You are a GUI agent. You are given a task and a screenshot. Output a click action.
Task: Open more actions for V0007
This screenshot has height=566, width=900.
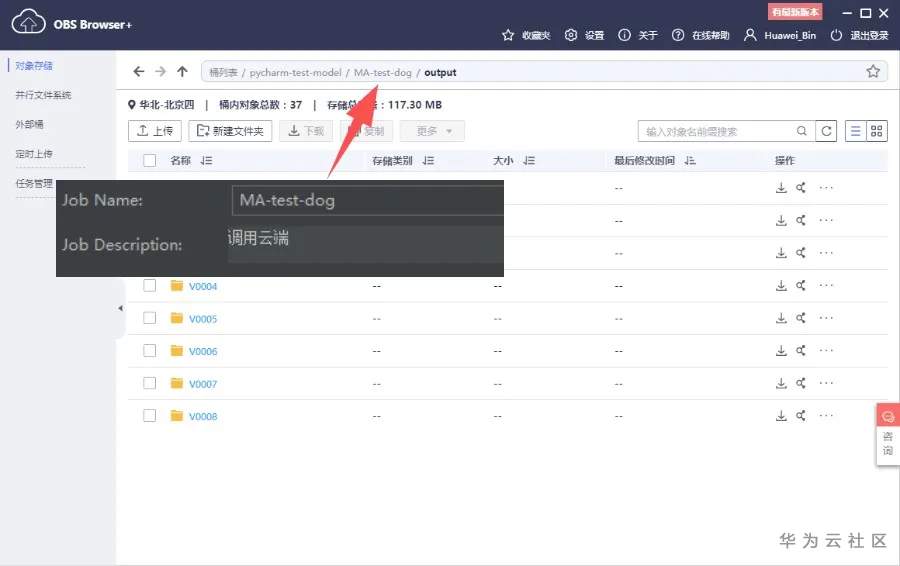tap(825, 383)
